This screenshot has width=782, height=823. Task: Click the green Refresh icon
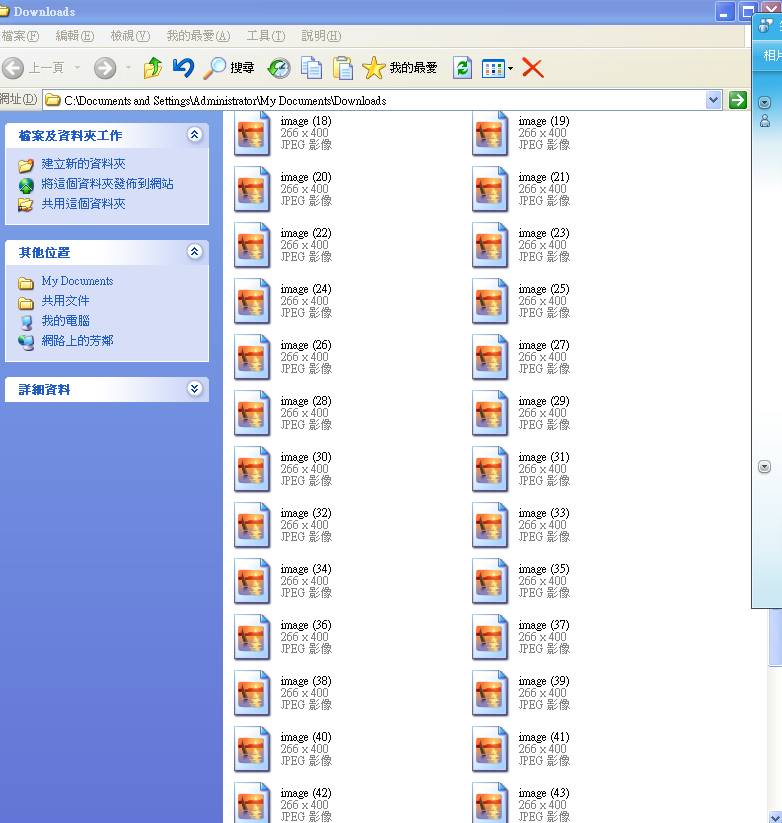coord(462,68)
